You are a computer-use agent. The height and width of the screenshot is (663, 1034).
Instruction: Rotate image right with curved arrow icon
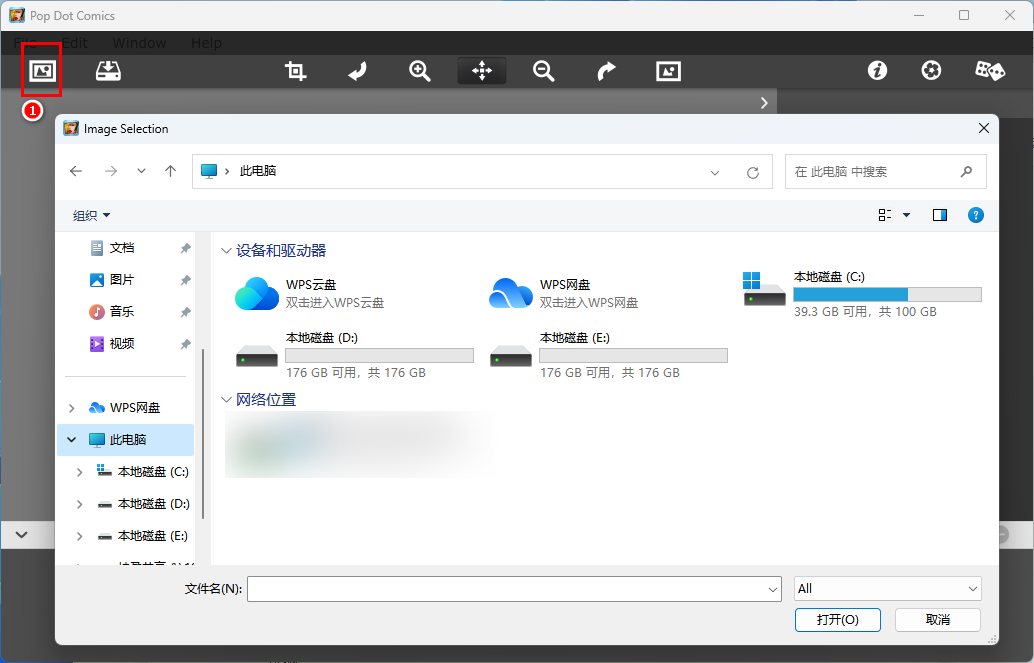coord(606,71)
